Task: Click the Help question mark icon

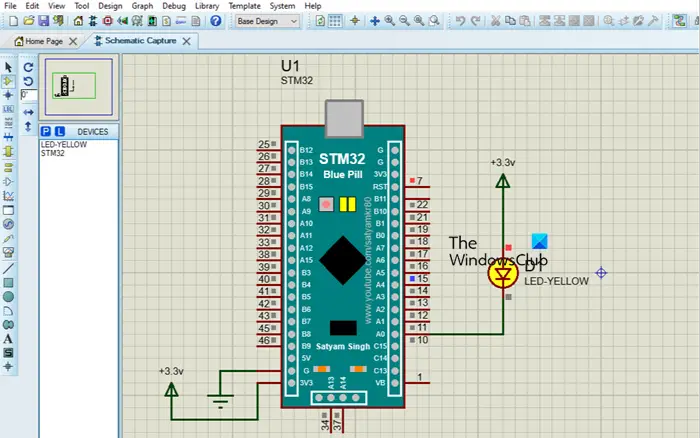Action: click(x=216, y=21)
